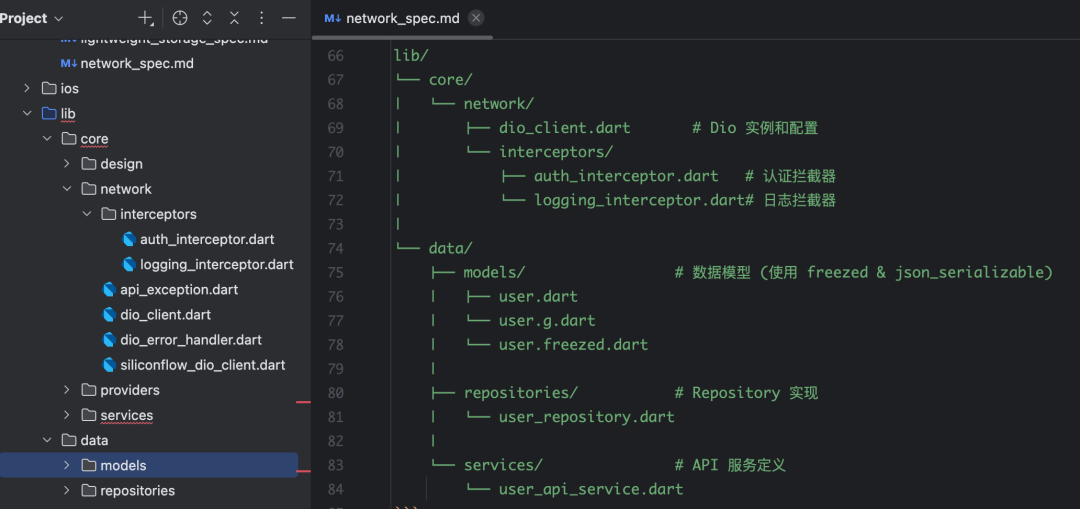Click the Dart icon beside auth_interceptor.dart

pos(129,240)
